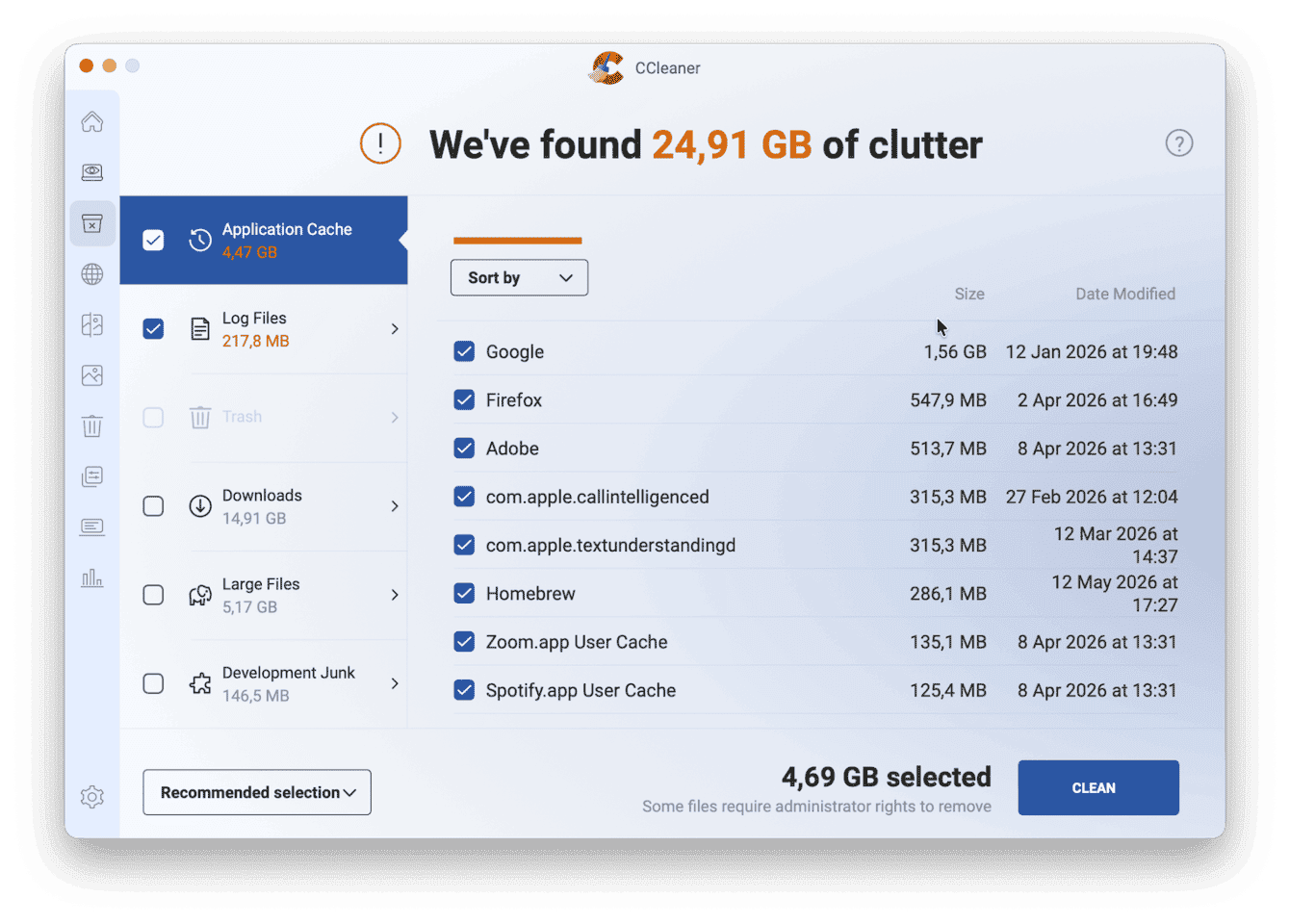Screen dimensions: 1290x924
Task: Select the Downloads category label
Action: [262, 495]
